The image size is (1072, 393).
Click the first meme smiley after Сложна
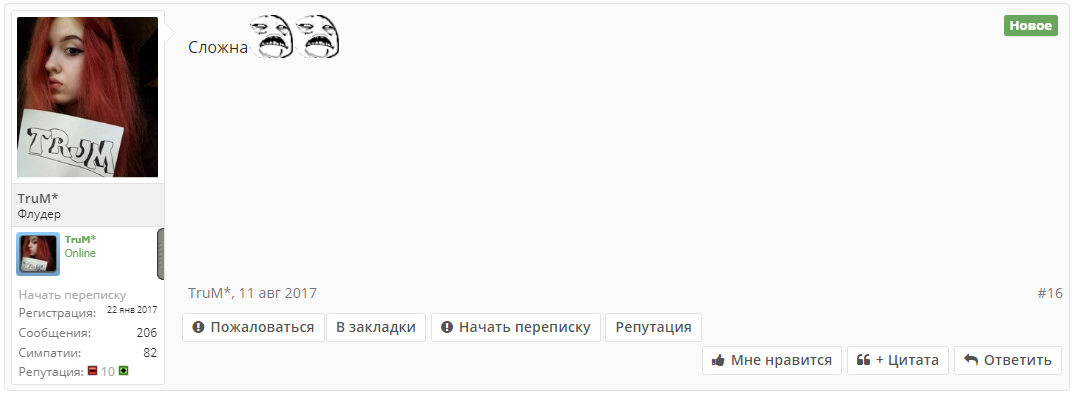click(271, 36)
